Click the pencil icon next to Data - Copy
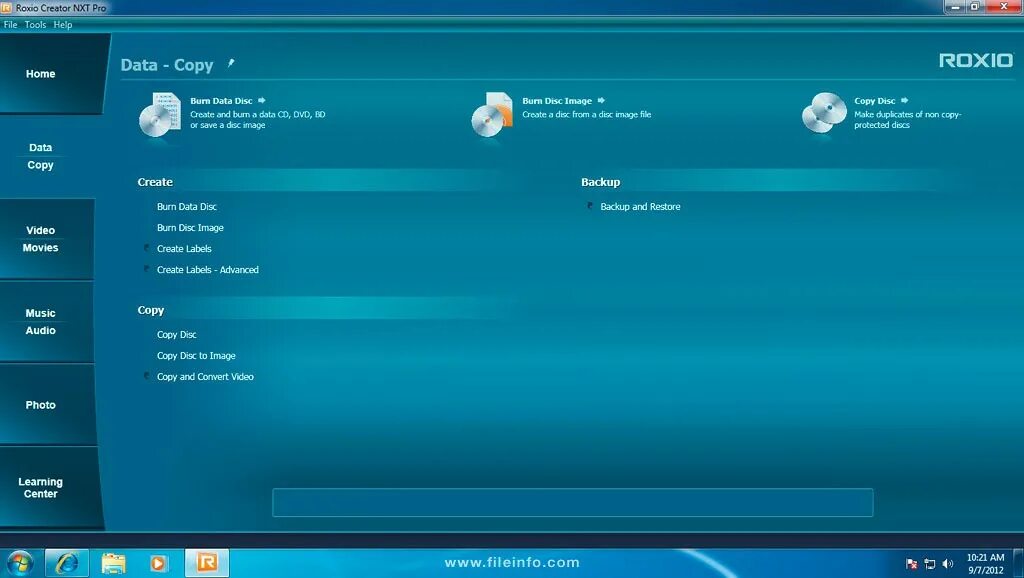Image resolution: width=1024 pixels, height=578 pixels. (x=230, y=61)
